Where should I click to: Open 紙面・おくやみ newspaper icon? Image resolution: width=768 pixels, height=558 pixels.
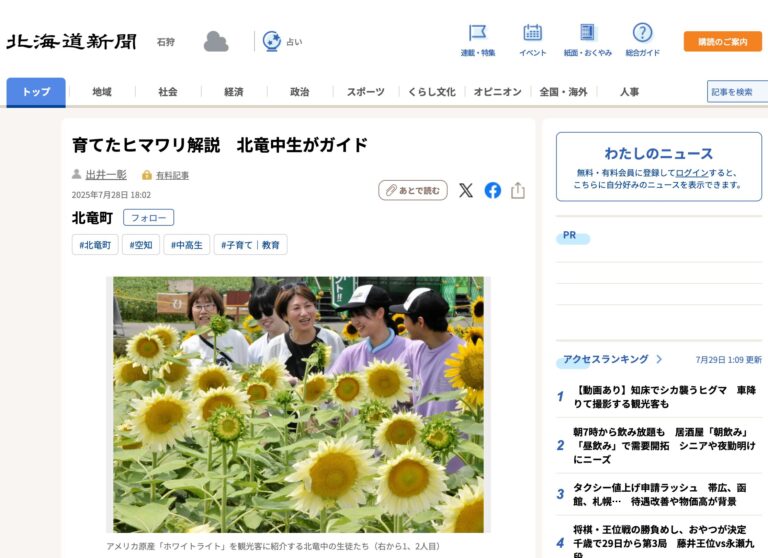(x=587, y=34)
